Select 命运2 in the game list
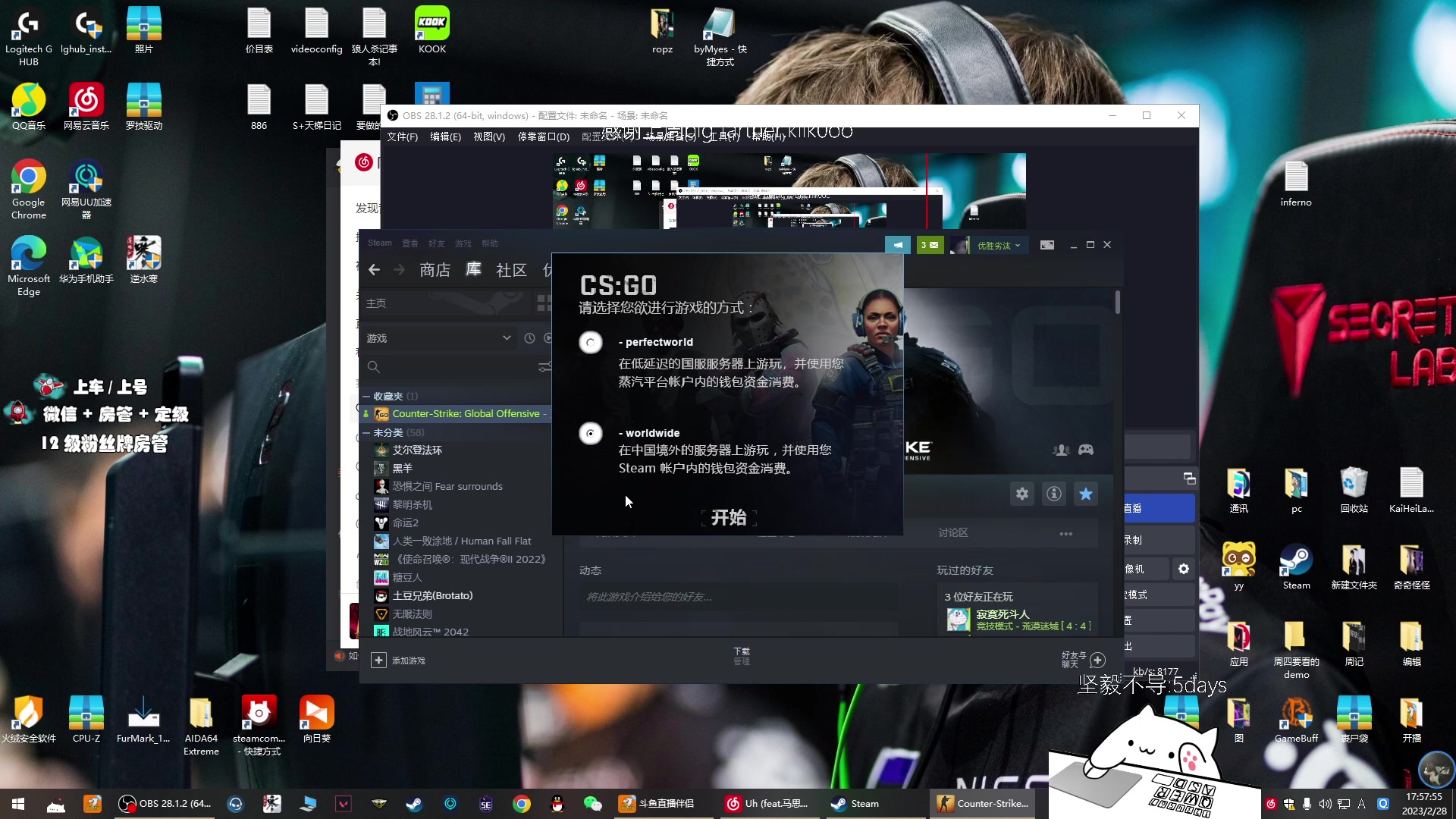 (x=405, y=523)
